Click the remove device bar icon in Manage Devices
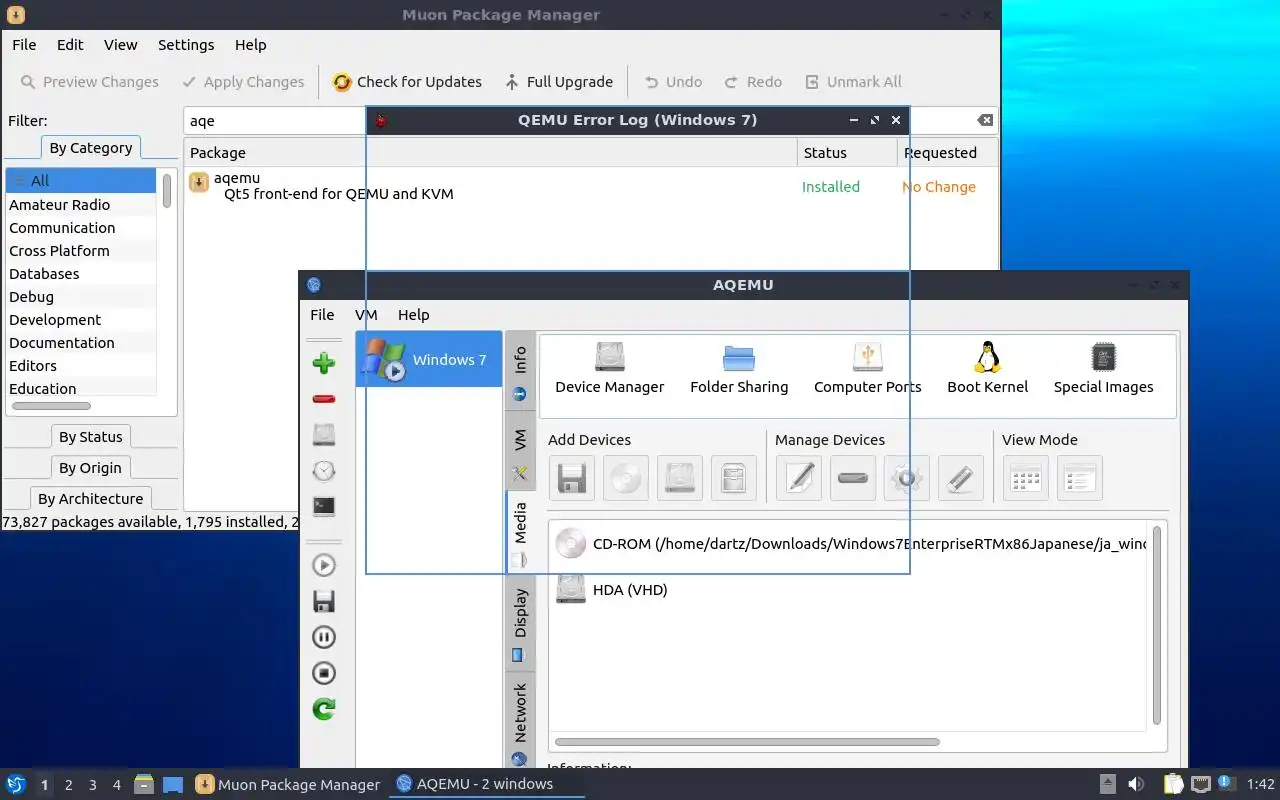Viewport: 1280px width, 800px height. (853, 478)
